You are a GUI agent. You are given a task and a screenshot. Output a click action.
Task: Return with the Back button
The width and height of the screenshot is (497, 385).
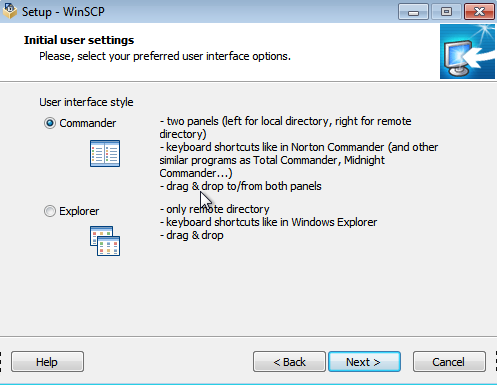coord(289,362)
